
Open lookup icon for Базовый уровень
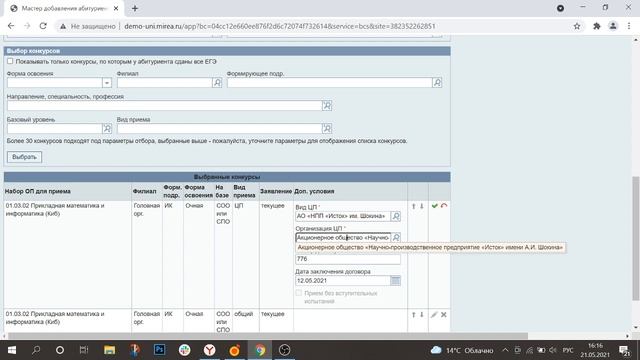107,129
